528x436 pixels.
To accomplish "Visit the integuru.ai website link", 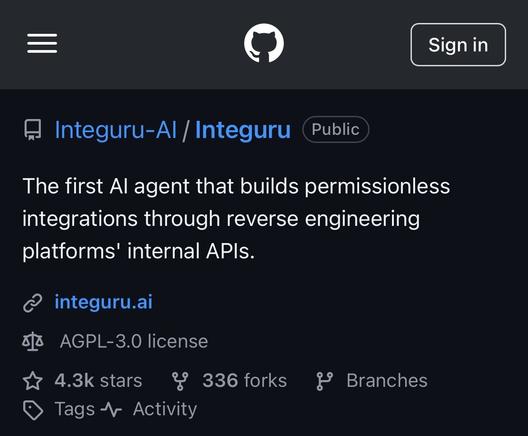I will click(104, 302).
